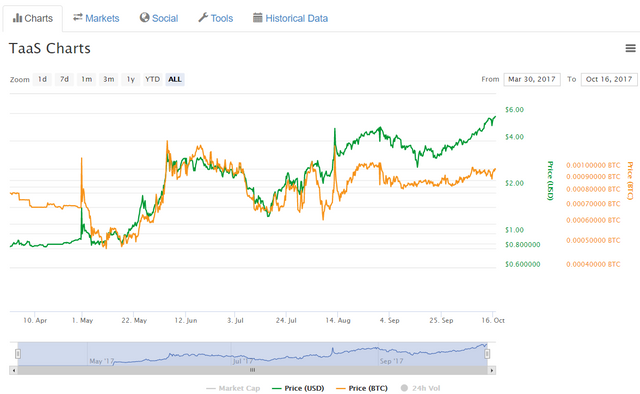Click the navigator scrollbar left arrow

pyautogui.click(x=14, y=370)
